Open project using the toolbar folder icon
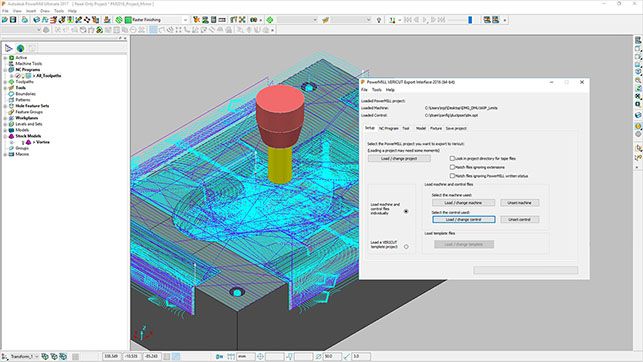This screenshot has height=362, width=643. pos(5,20)
